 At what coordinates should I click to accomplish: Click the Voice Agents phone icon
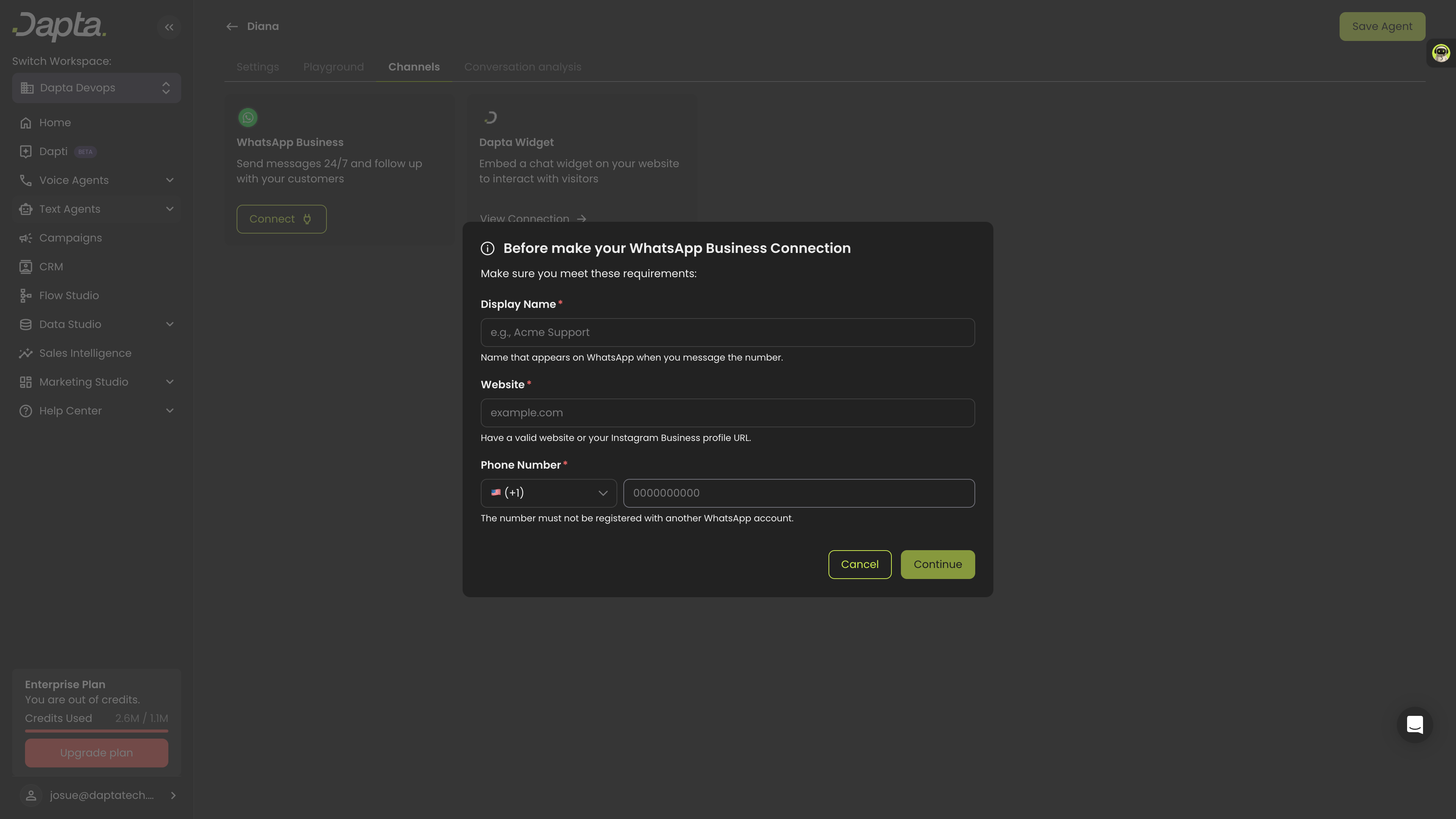(25, 180)
